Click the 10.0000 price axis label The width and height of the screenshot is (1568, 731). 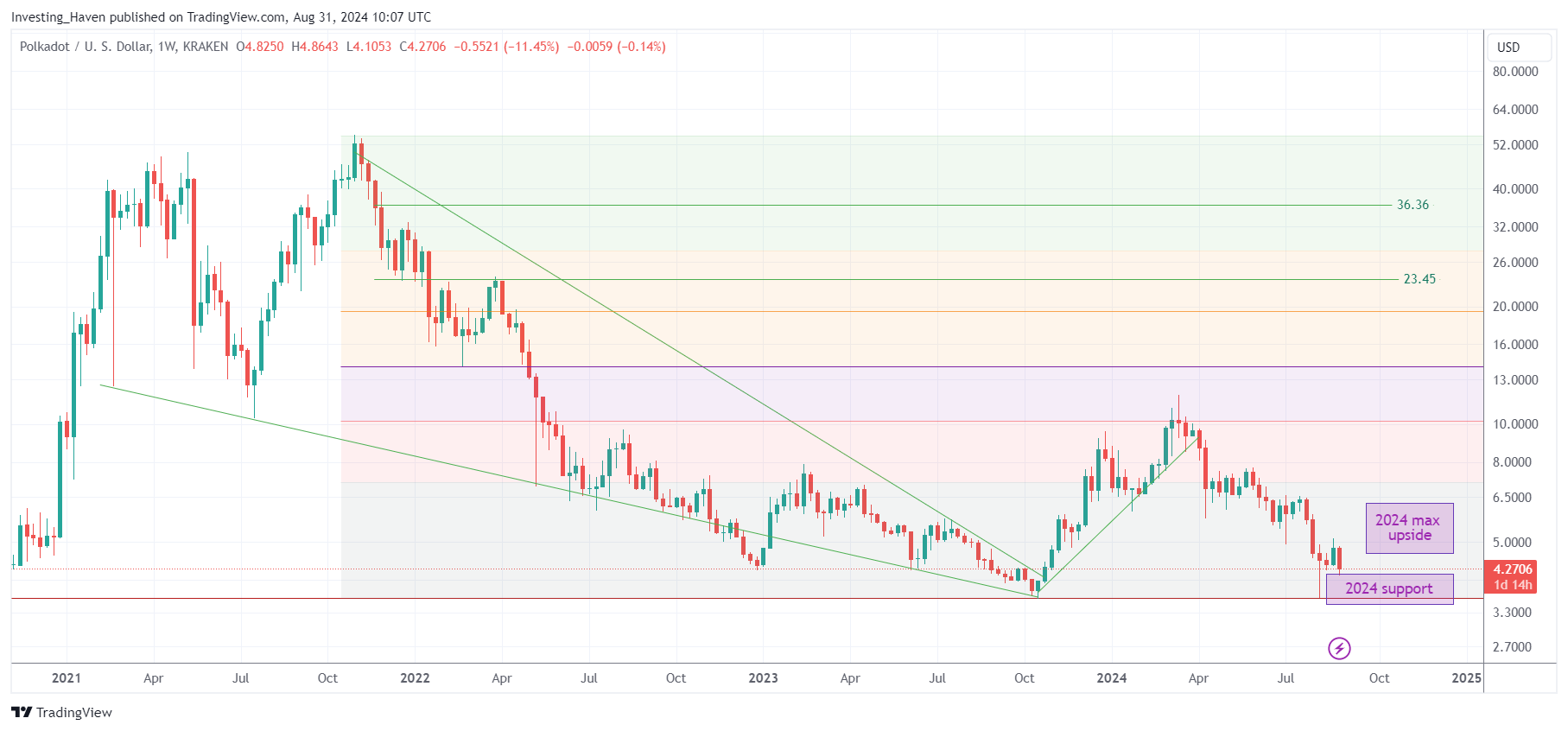pos(1515,424)
